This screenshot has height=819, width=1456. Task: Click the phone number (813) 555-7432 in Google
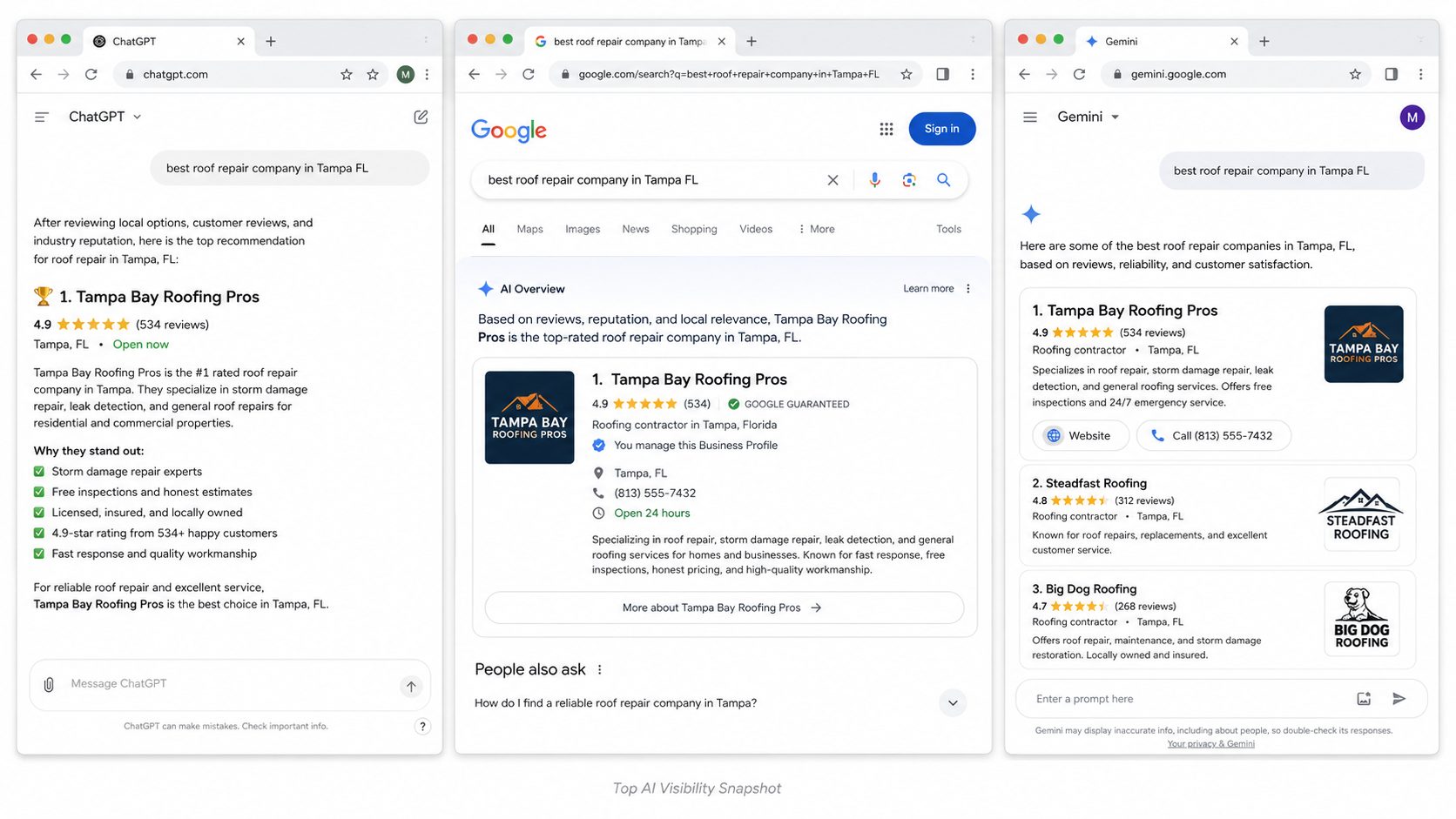[655, 493]
